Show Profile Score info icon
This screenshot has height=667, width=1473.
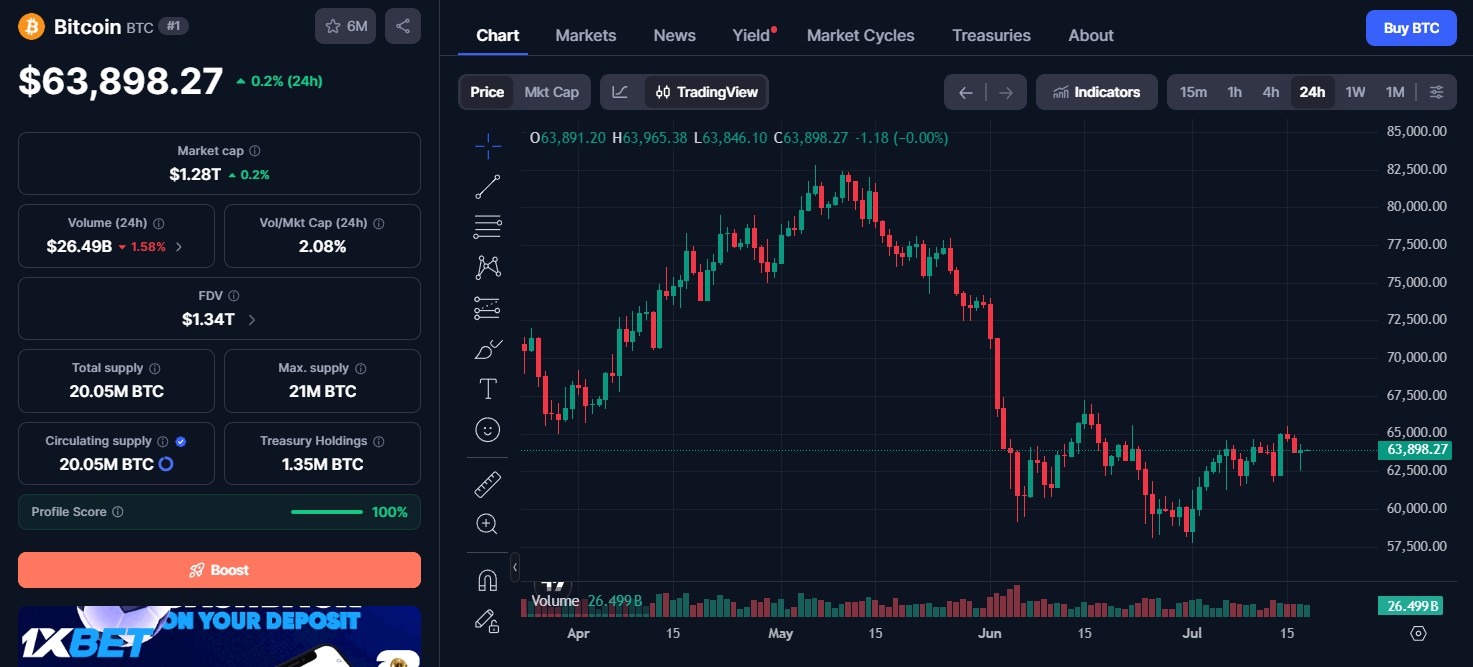click(x=118, y=512)
